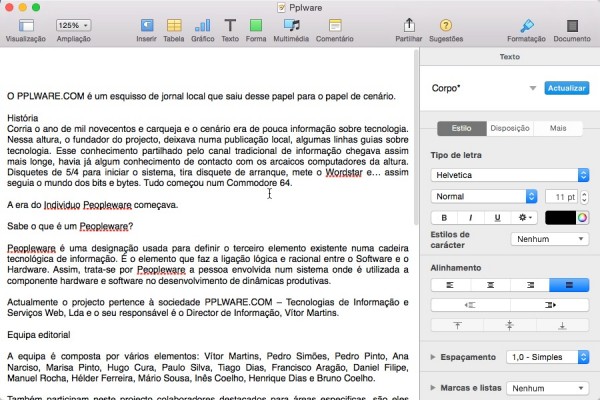Align text to top vertically
The image size is (600, 400).
[457, 325]
